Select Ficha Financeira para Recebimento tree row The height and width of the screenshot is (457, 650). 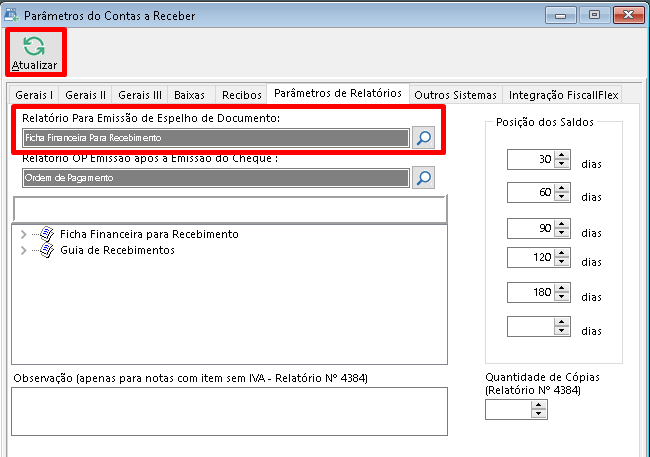tap(149, 234)
